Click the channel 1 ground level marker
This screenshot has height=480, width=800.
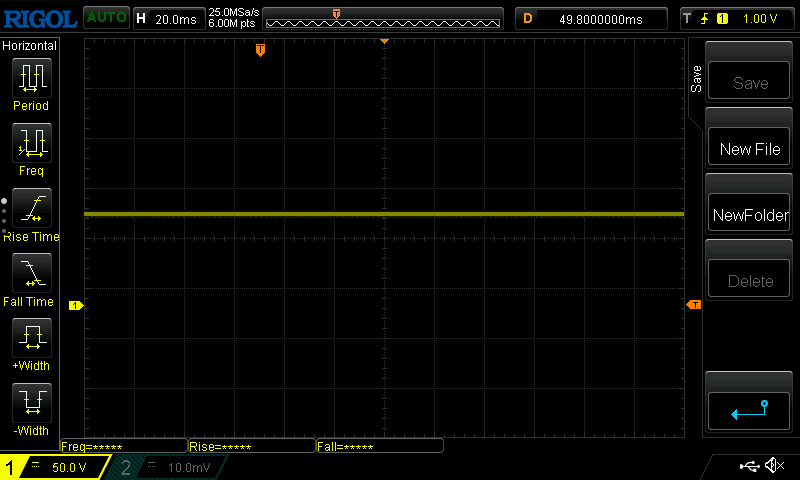76,306
